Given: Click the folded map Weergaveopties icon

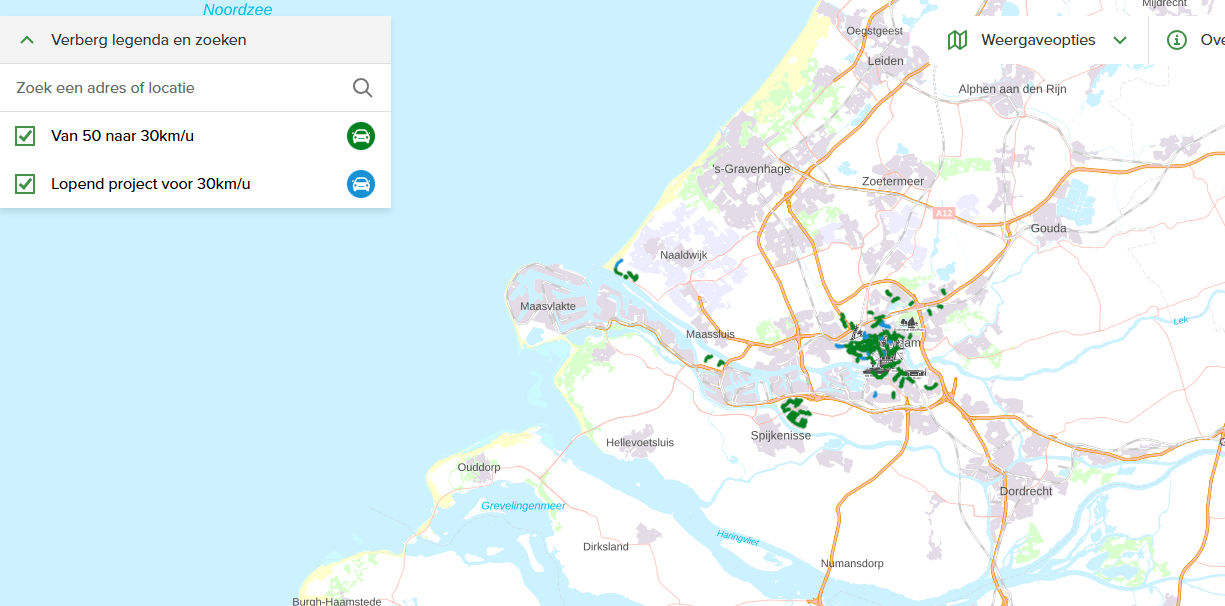Looking at the screenshot, I should (x=957, y=40).
